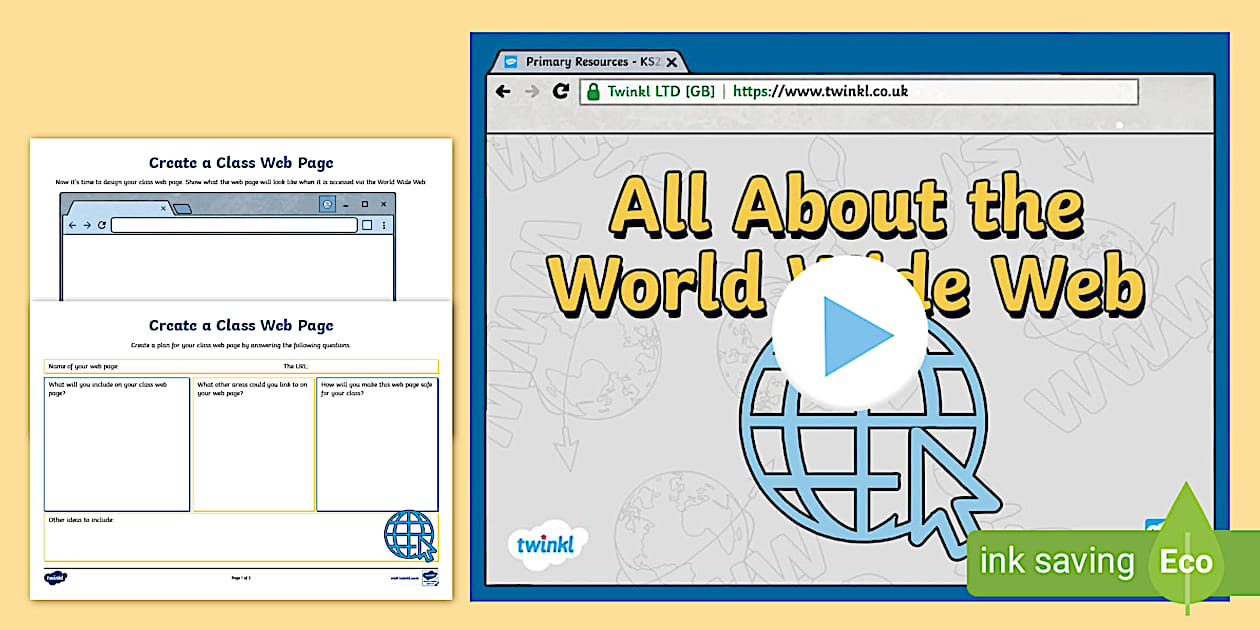Click the back navigation arrow

click(502, 91)
